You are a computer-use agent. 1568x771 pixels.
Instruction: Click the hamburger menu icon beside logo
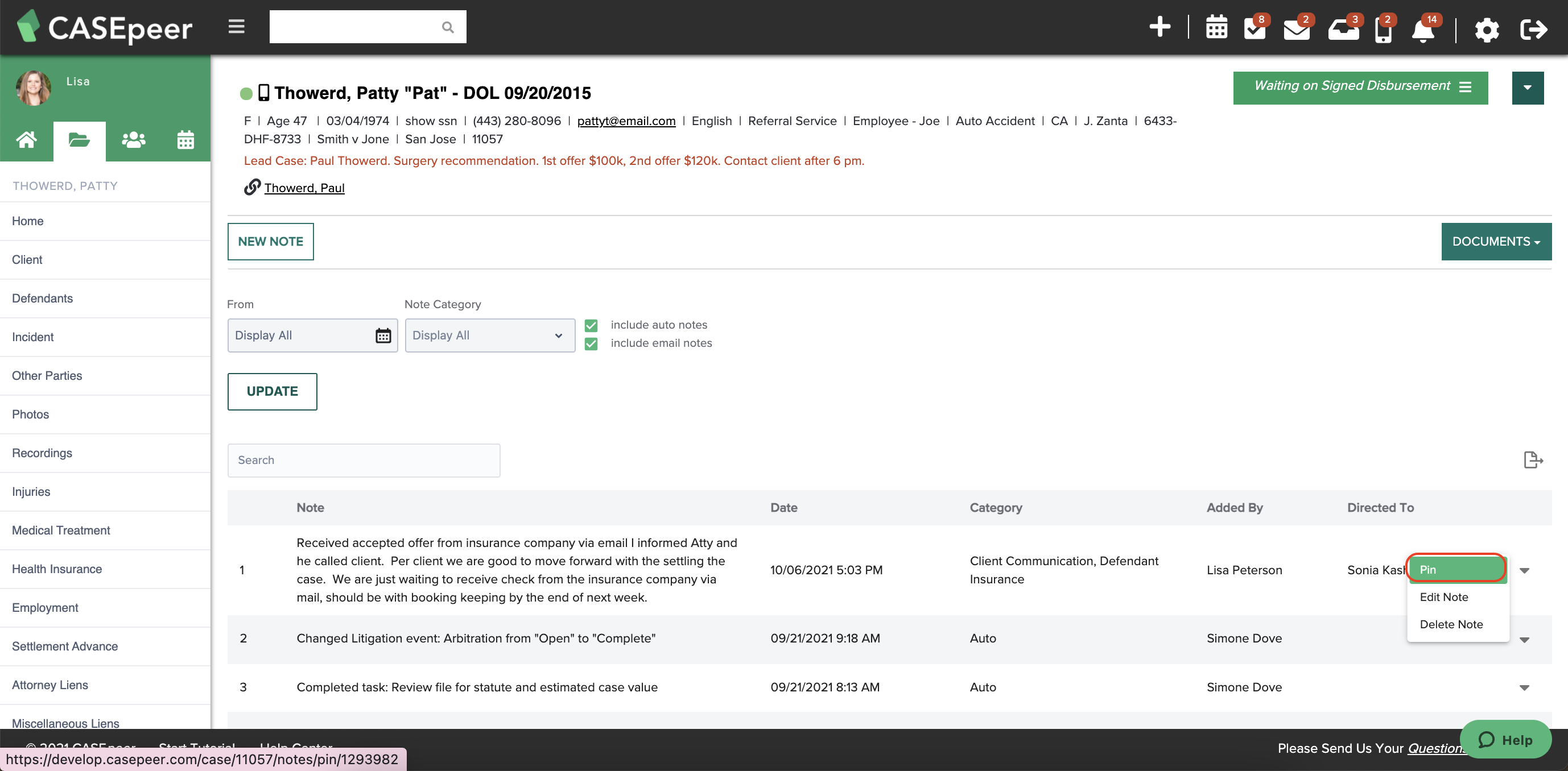pos(236,27)
